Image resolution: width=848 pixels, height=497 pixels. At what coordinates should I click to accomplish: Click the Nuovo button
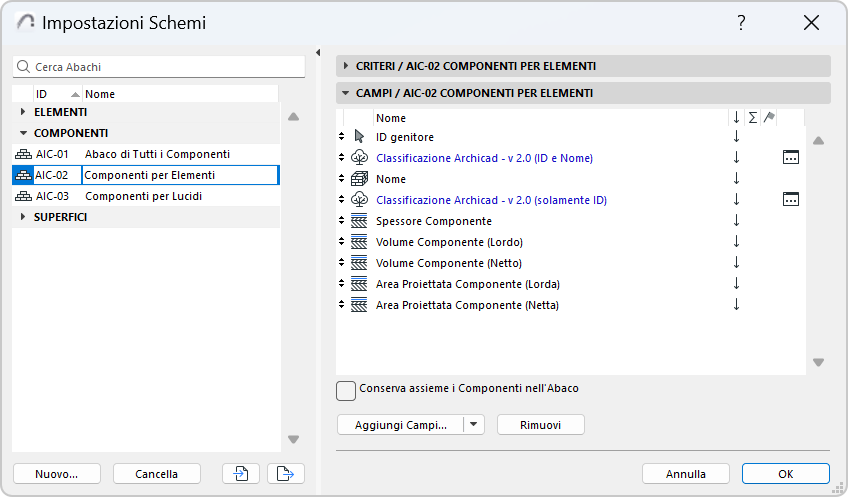[x=56, y=474]
